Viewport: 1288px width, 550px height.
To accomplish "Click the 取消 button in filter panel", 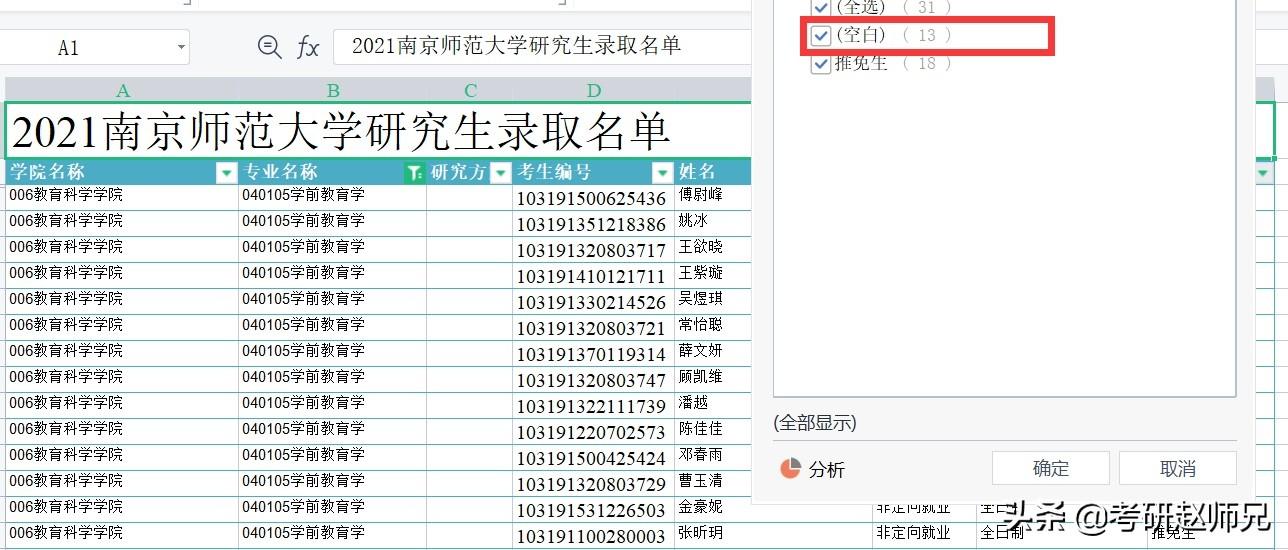I will [1178, 468].
